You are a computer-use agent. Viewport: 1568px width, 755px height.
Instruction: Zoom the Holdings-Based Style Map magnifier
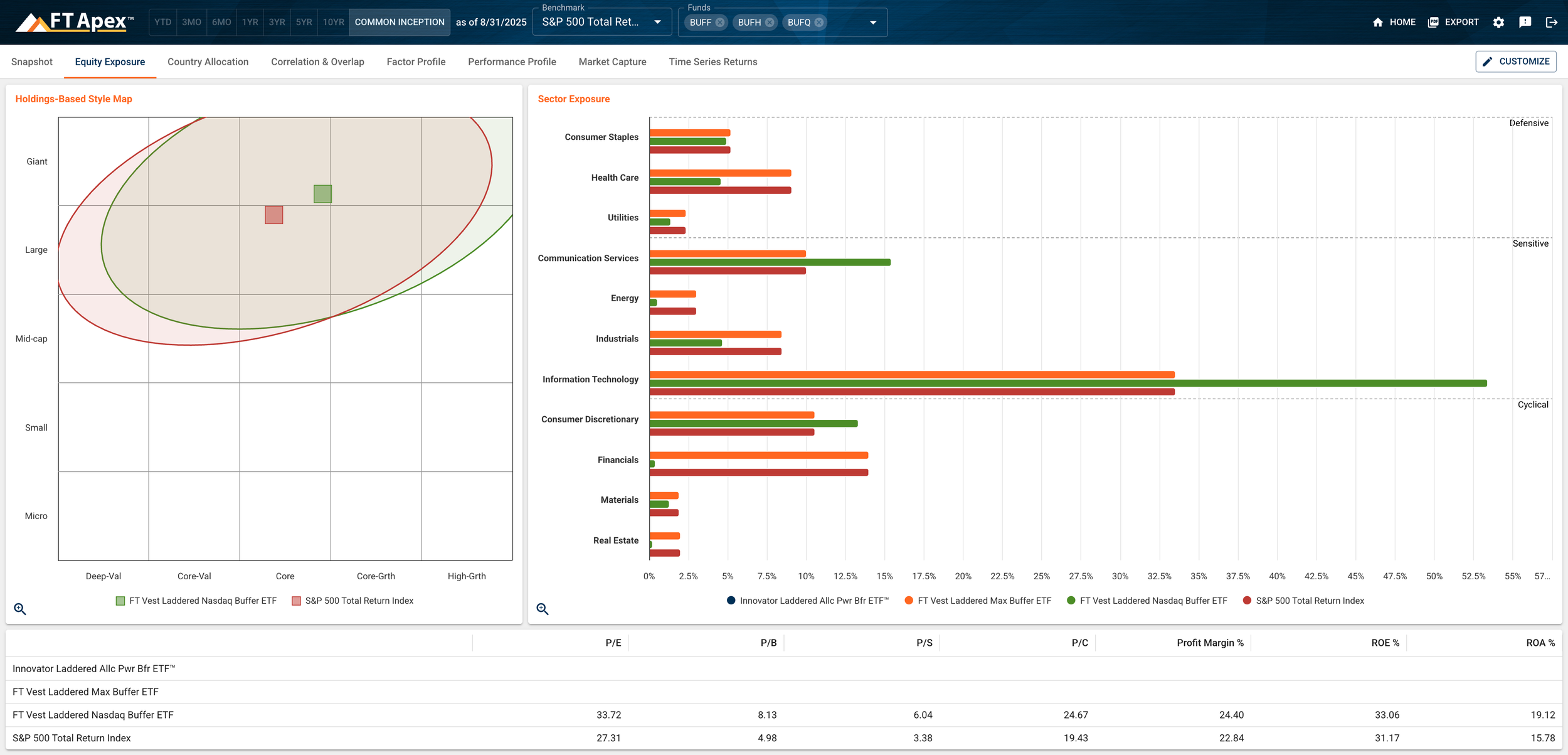click(x=20, y=609)
